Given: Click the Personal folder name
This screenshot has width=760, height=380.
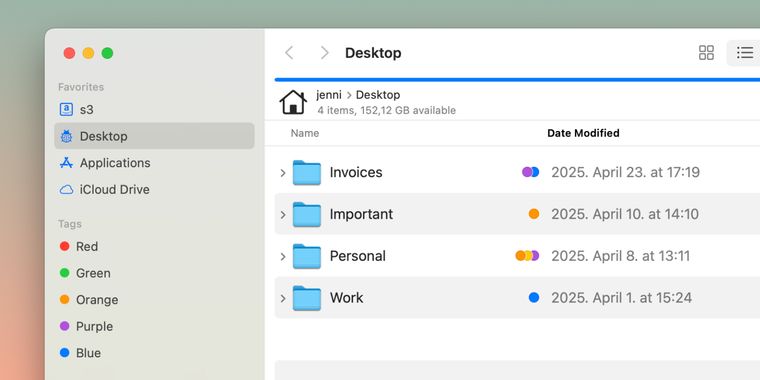Looking at the screenshot, I should point(358,255).
